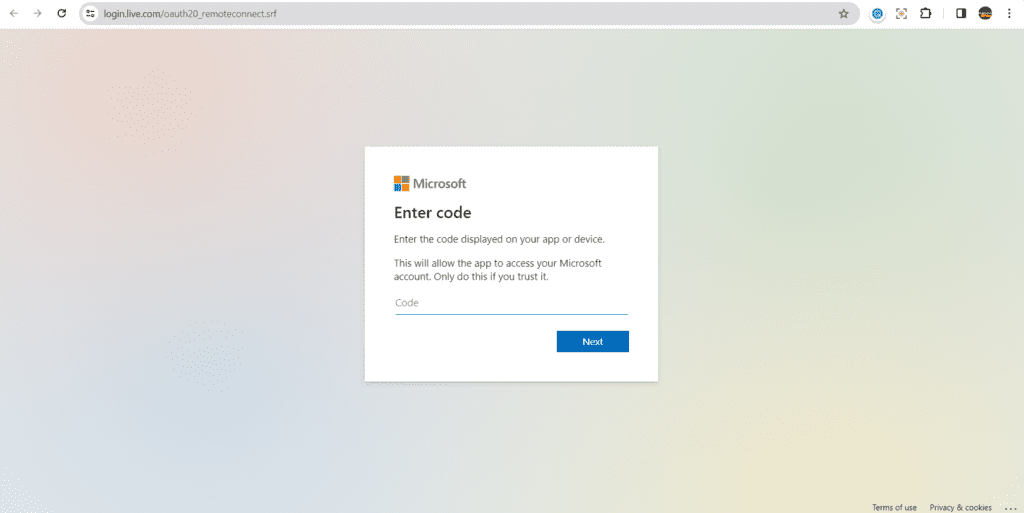Toggle the browser side panel icon
This screenshot has width=1024, height=513.
961,14
